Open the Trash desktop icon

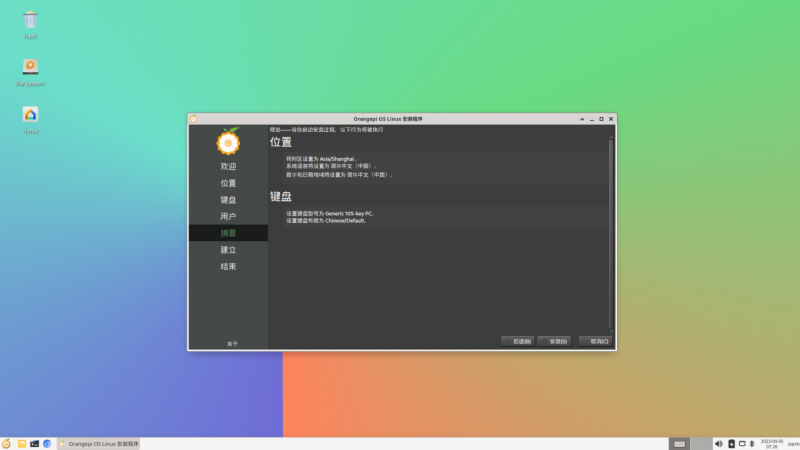30,20
